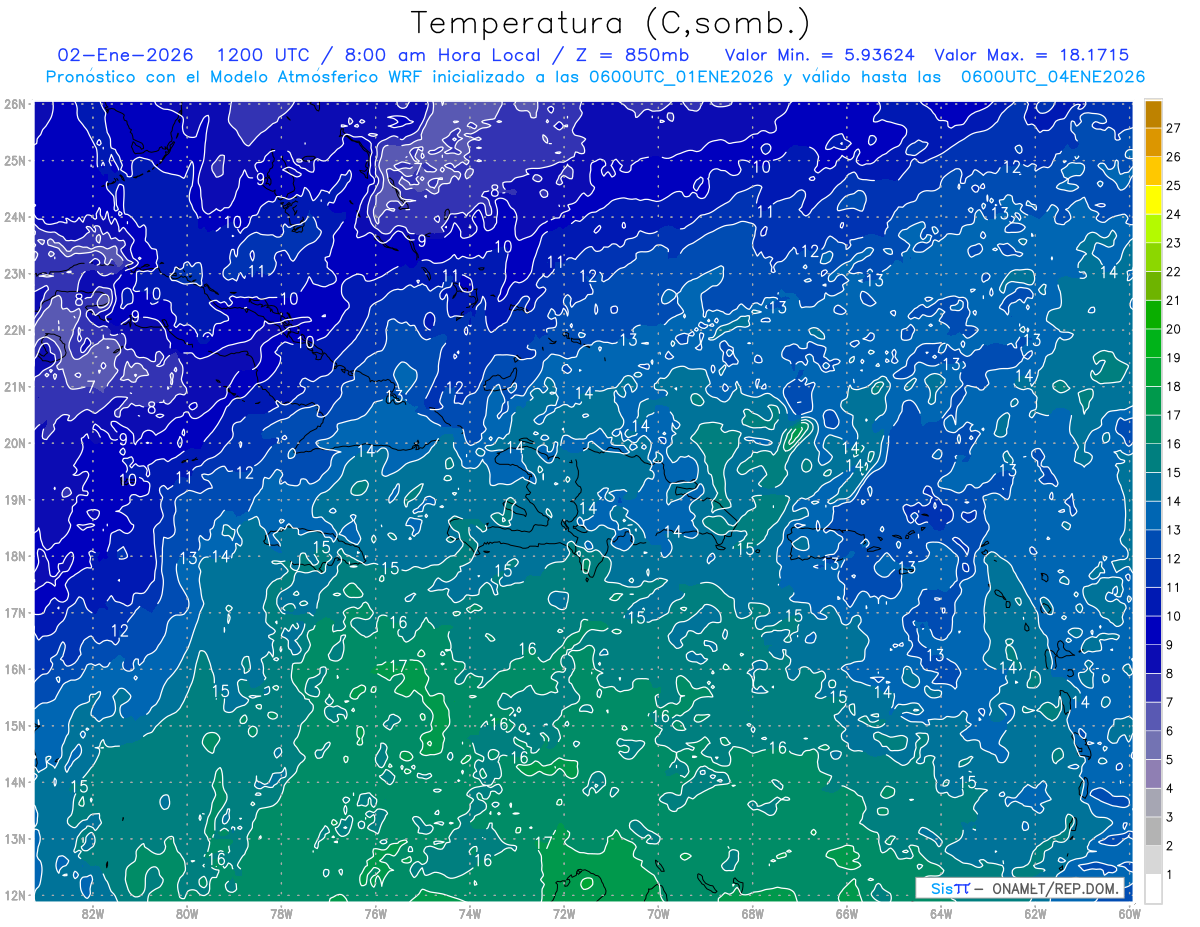
Task: Click the '18N' latitude axis label
Action: 14,556
